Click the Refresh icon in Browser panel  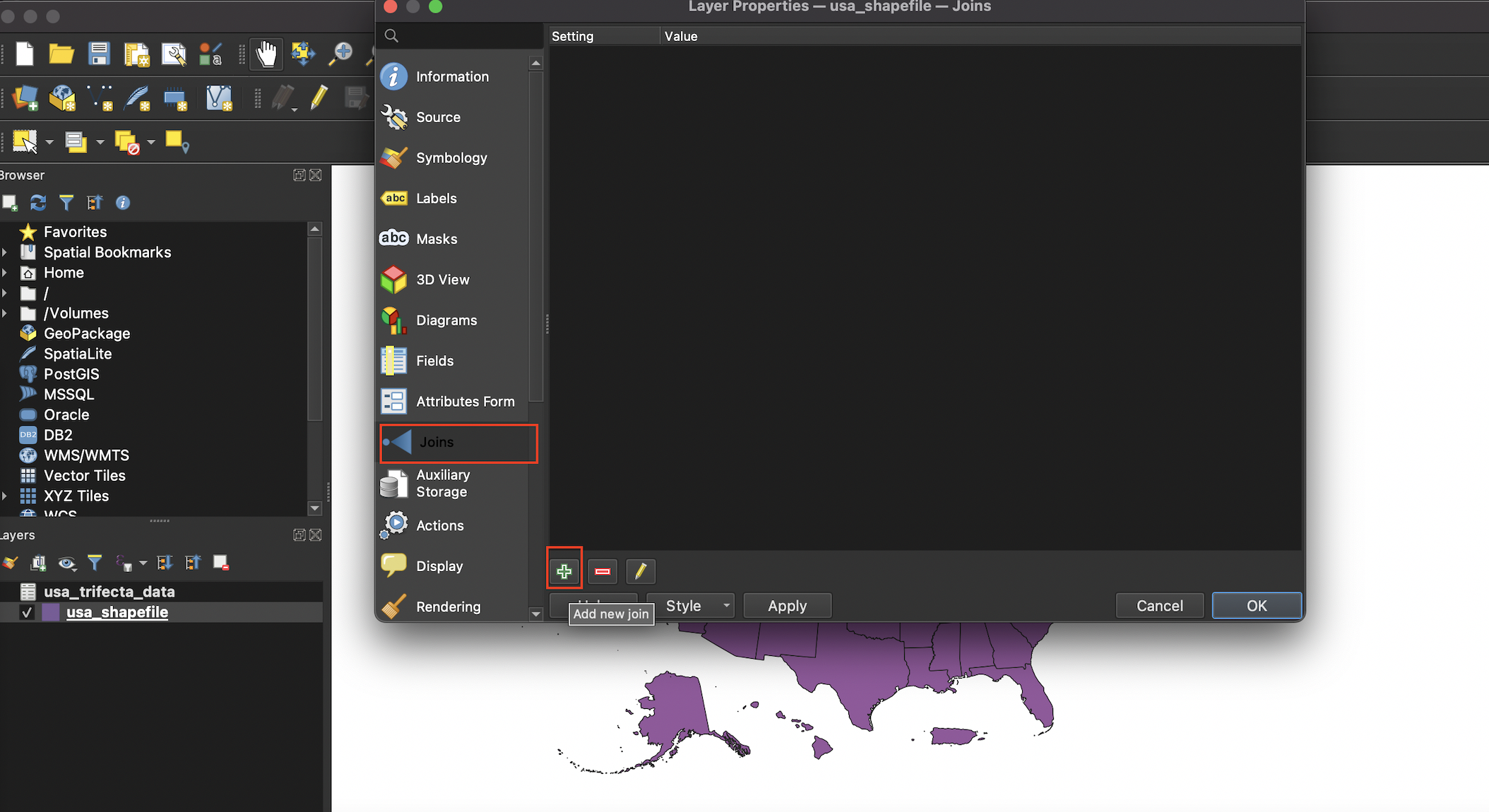coord(38,203)
